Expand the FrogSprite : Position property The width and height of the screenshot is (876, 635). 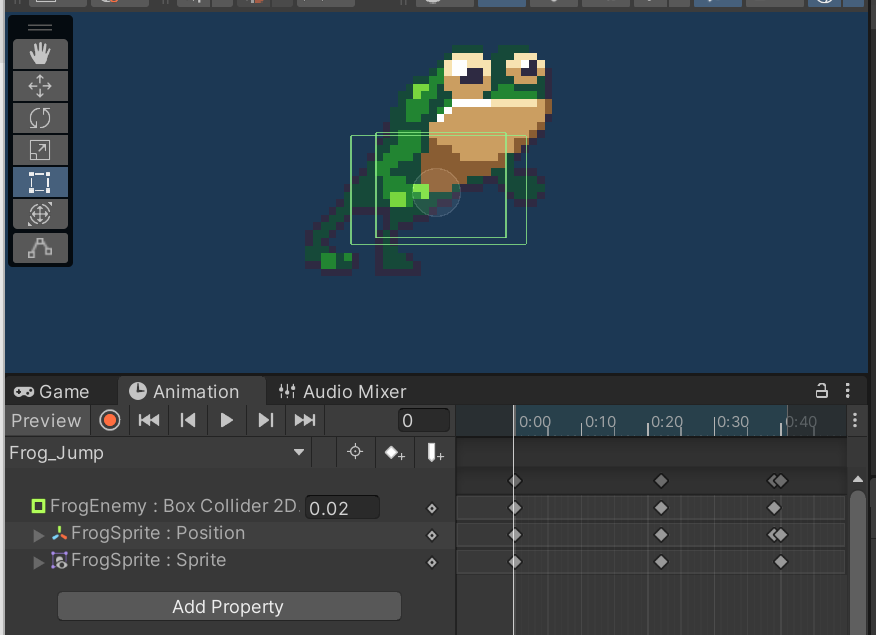(x=40, y=534)
